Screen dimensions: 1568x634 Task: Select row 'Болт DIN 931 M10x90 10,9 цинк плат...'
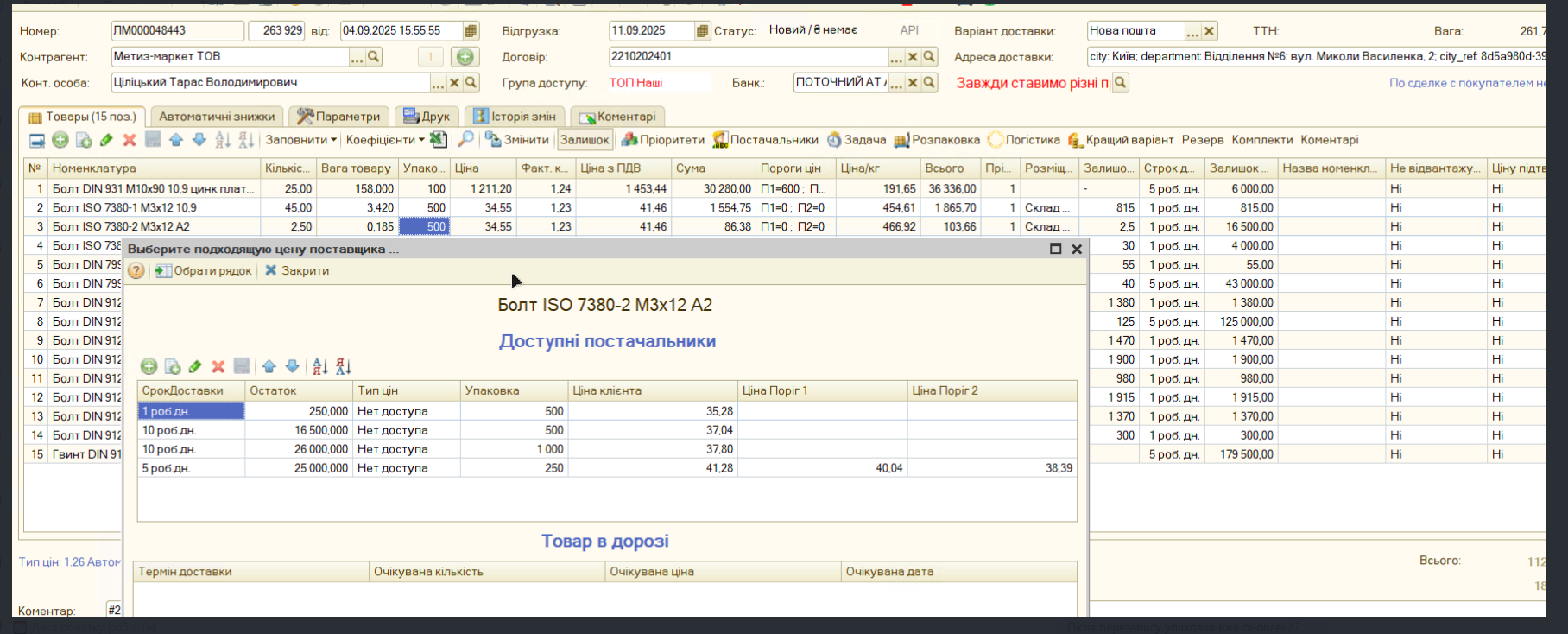click(154, 189)
